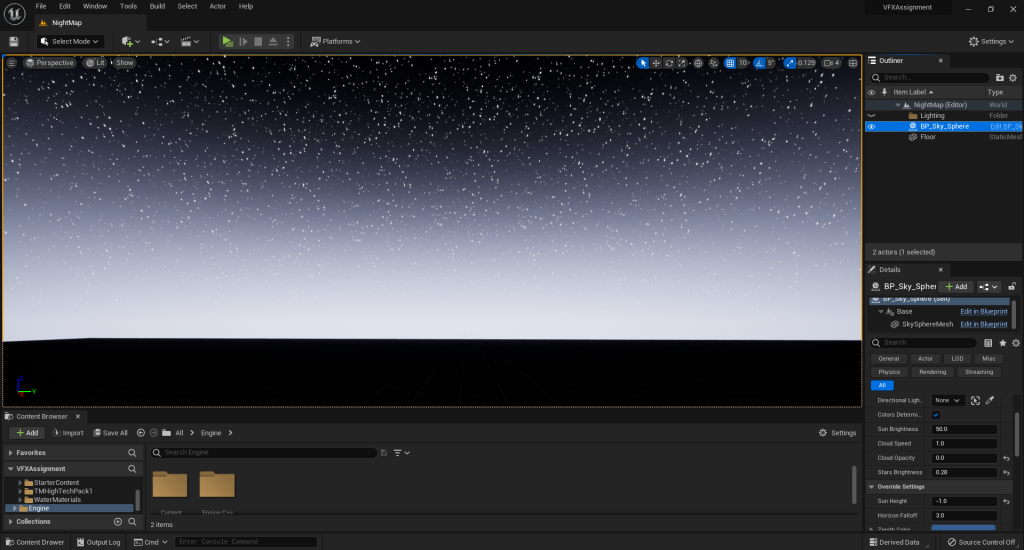Open the Platforms dropdown
This screenshot has height=550, width=1024.
pyautogui.click(x=335, y=41)
